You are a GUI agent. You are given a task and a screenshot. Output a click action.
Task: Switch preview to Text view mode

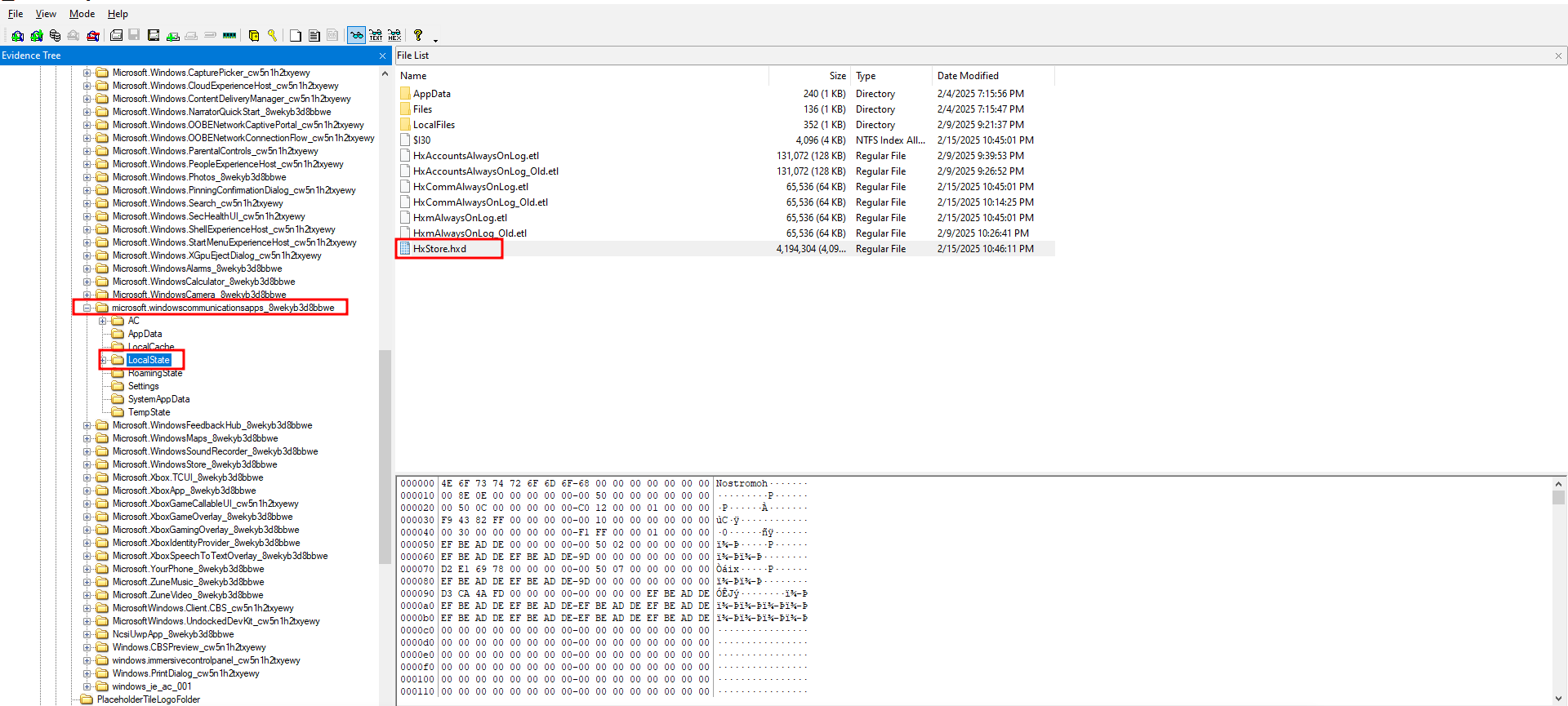click(x=376, y=36)
